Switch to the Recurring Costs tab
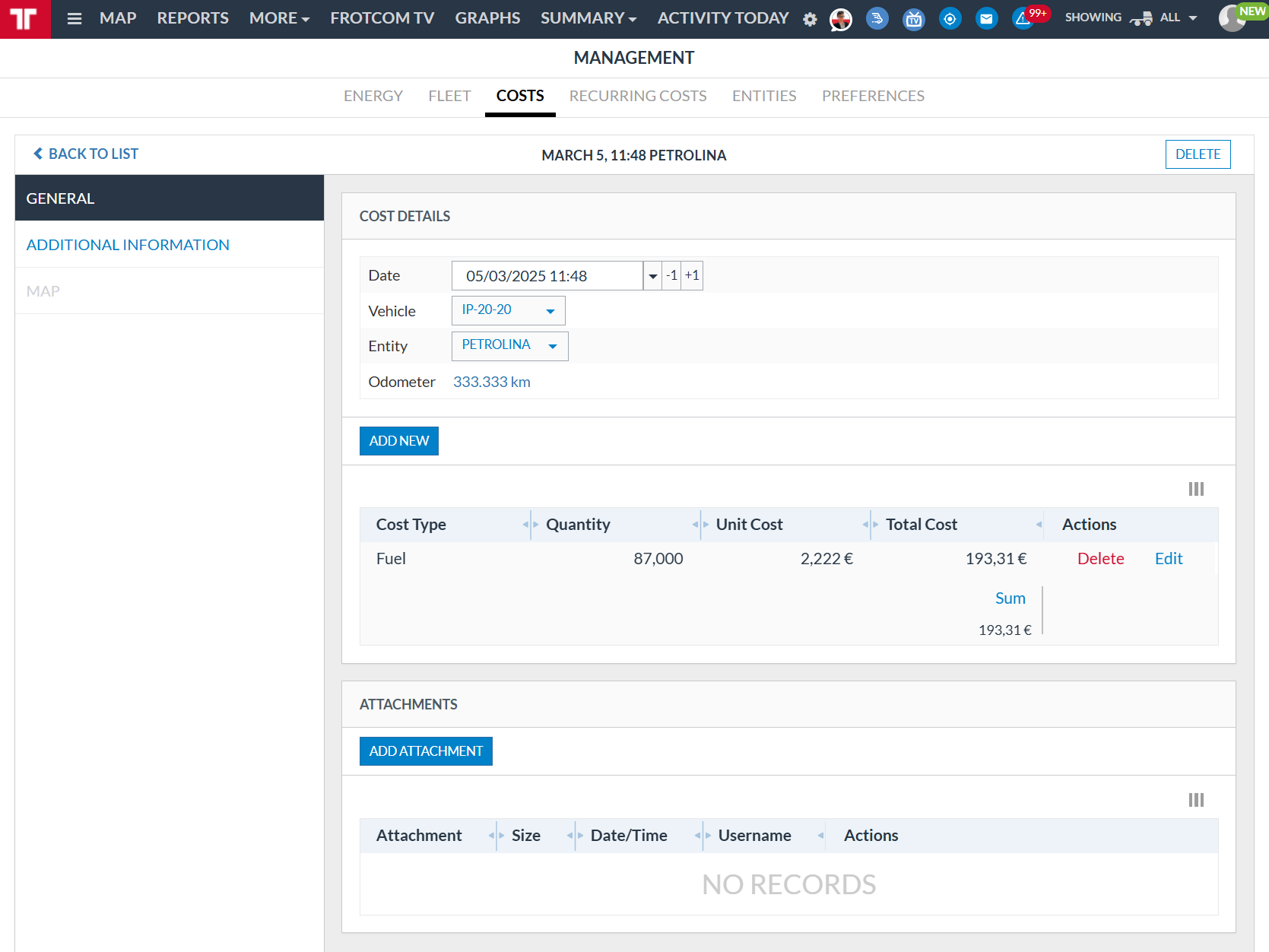 pyautogui.click(x=637, y=96)
